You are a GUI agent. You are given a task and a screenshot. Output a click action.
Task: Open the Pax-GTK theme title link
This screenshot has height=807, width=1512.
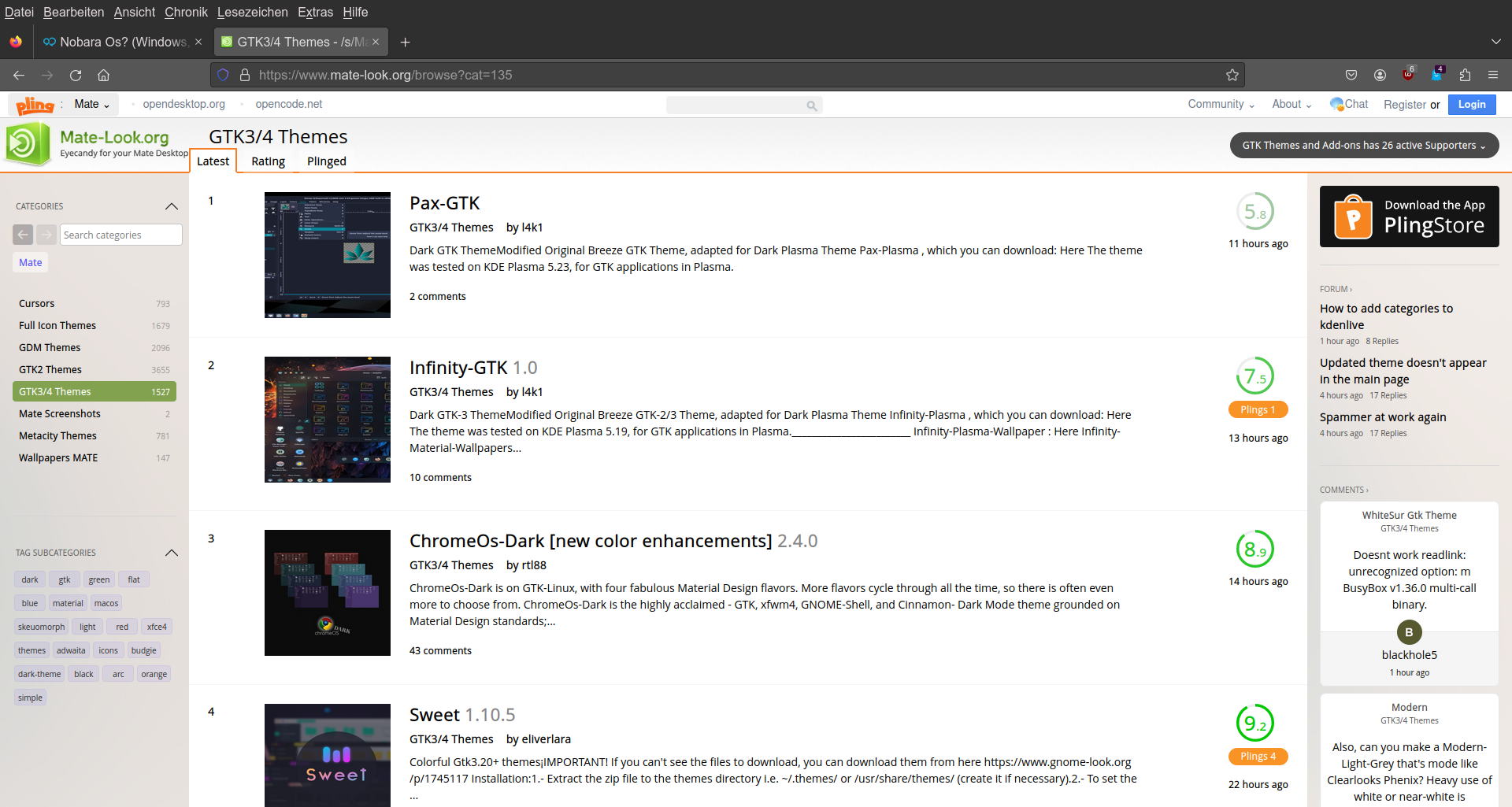(444, 203)
